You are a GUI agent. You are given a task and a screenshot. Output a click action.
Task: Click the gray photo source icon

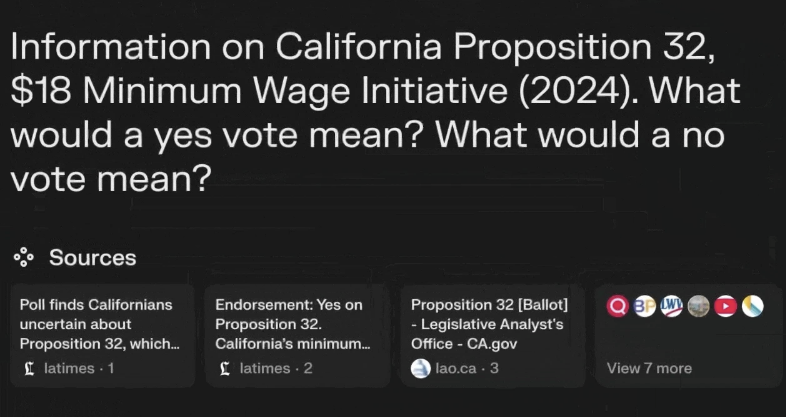tap(699, 306)
